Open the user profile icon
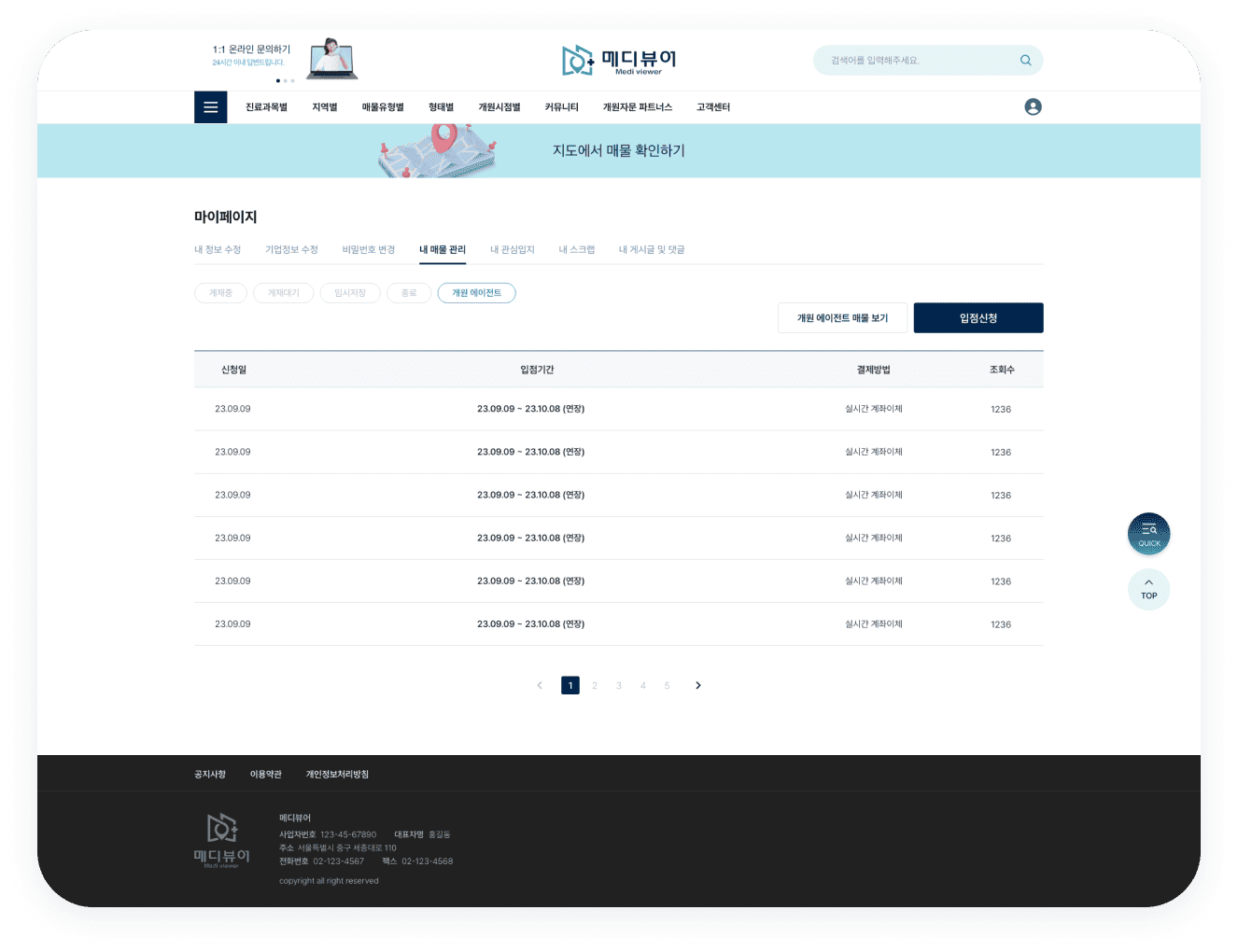The width and height of the screenshot is (1238, 952). click(1033, 107)
